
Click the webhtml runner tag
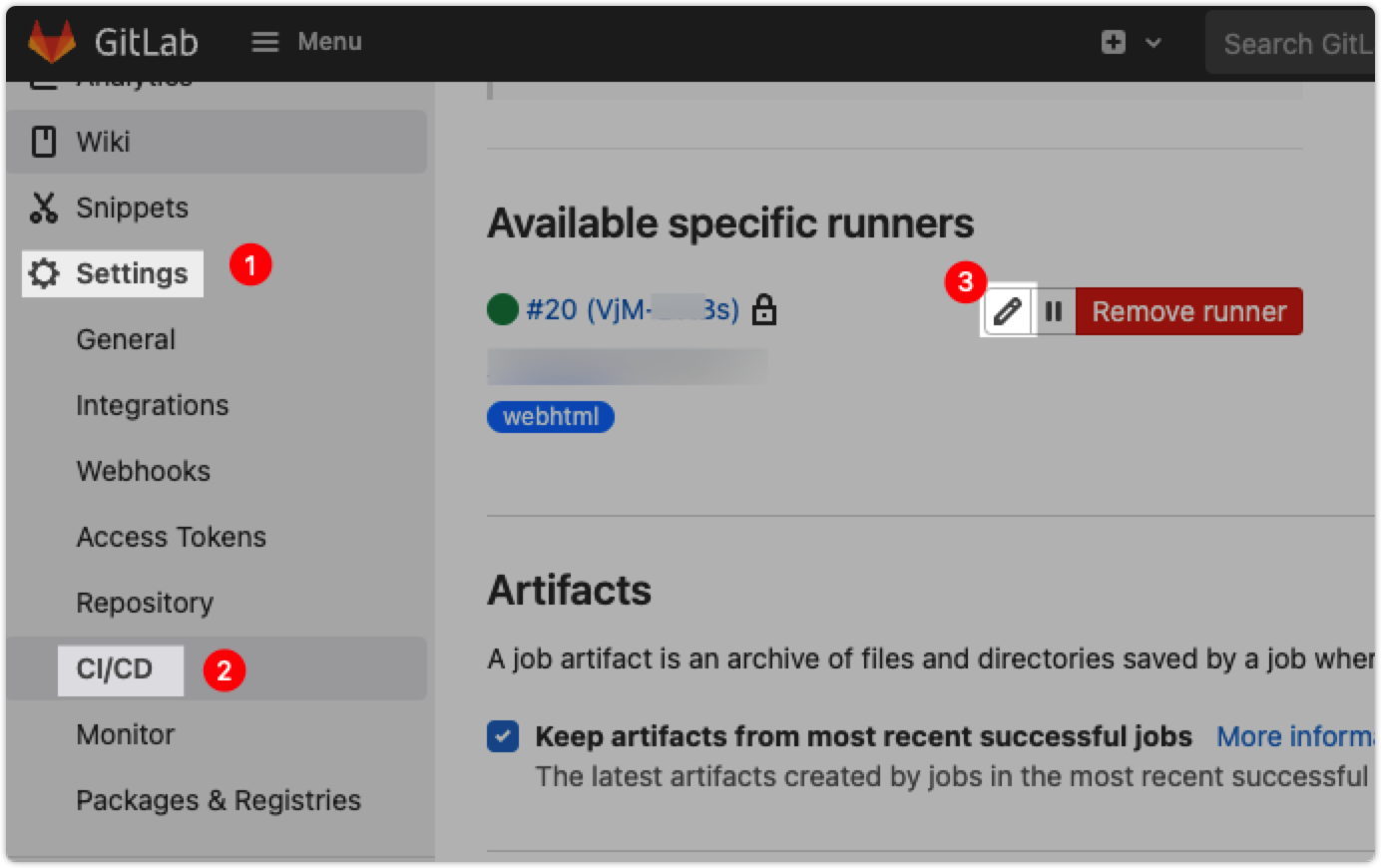coord(550,416)
